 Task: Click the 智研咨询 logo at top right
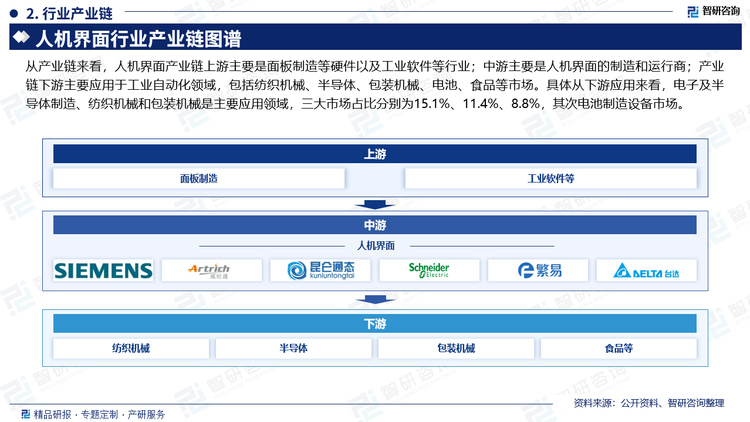[x=713, y=11]
